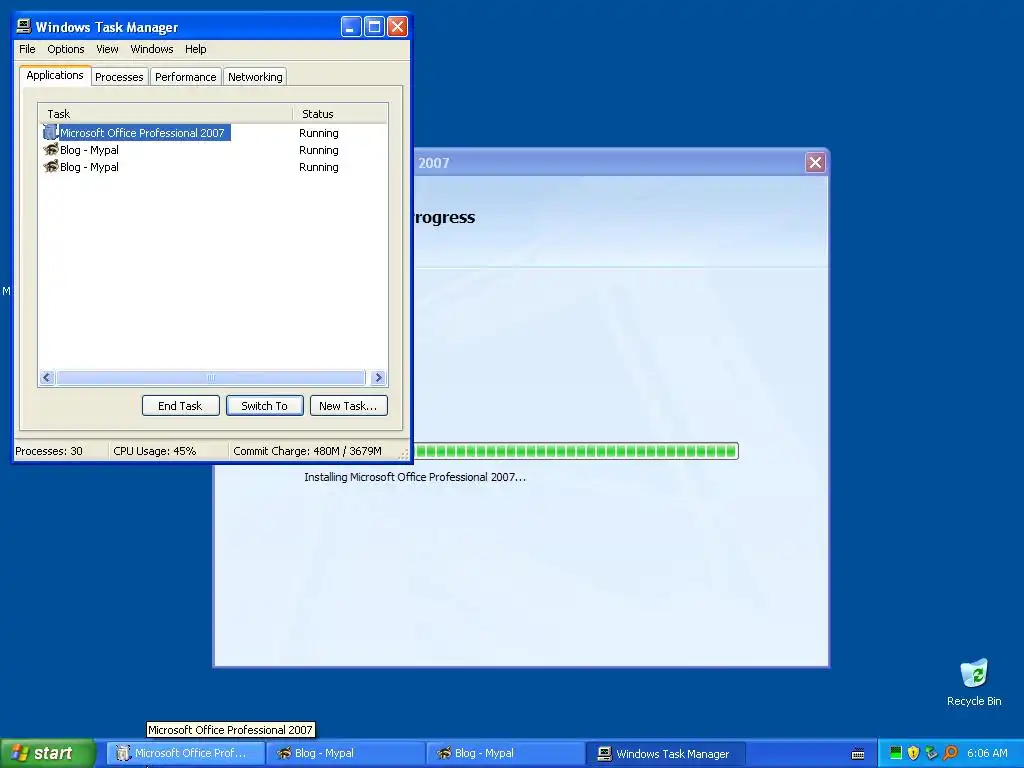Click the green installation progress bar
This screenshot has height=768, width=1024.
click(x=575, y=451)
